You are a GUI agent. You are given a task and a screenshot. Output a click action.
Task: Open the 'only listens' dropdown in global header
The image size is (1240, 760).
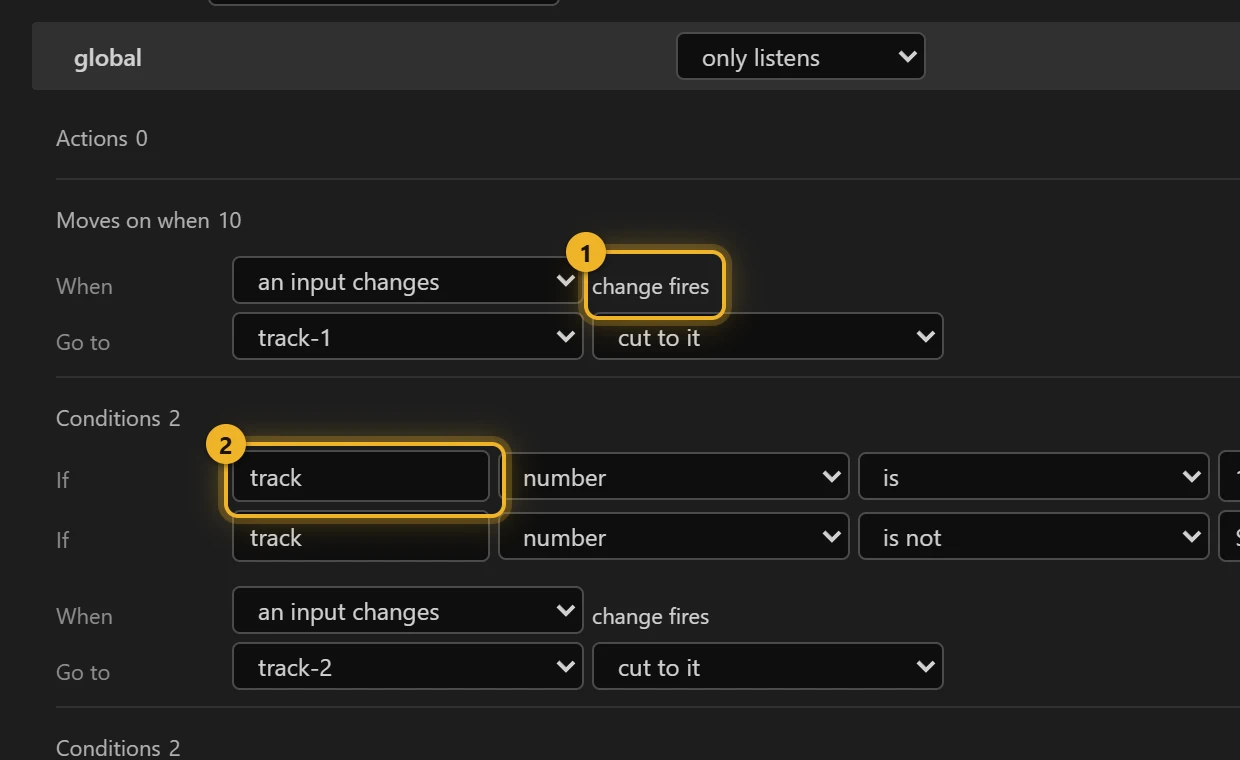coord(800,57)
